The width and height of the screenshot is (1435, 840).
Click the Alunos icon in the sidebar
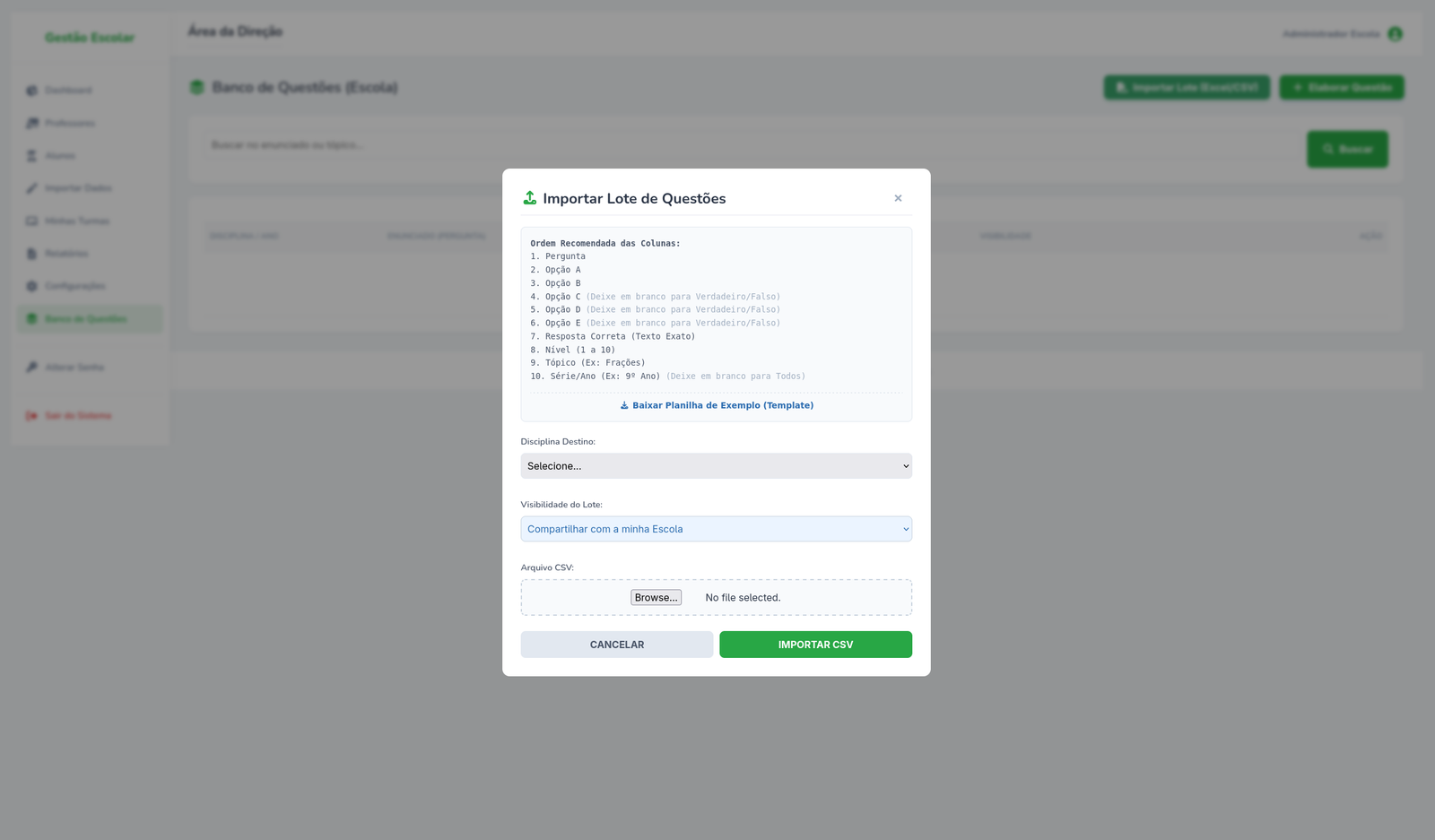tap(32, 156)
